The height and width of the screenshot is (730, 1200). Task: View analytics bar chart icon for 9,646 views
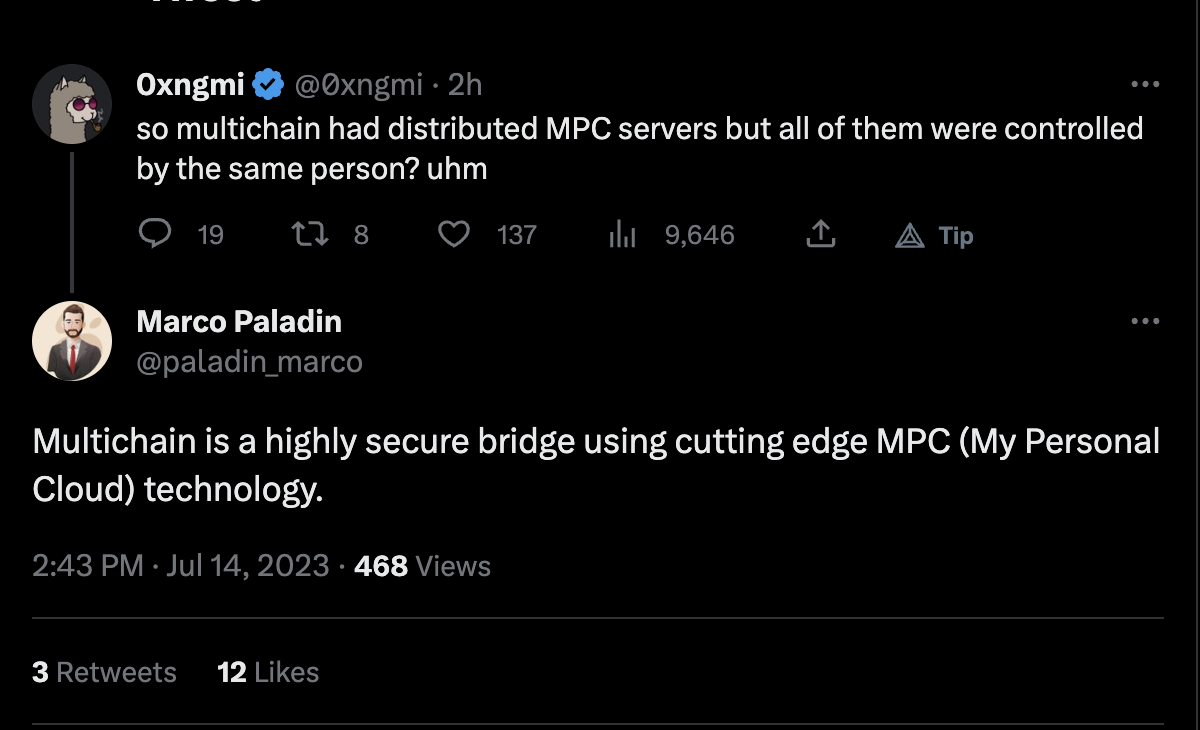click(x=622, y=235)
